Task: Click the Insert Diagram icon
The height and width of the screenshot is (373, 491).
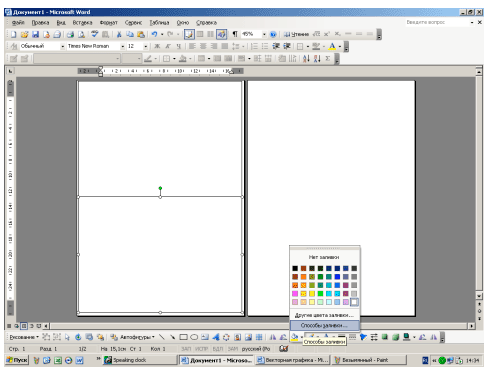Action: 227,337
